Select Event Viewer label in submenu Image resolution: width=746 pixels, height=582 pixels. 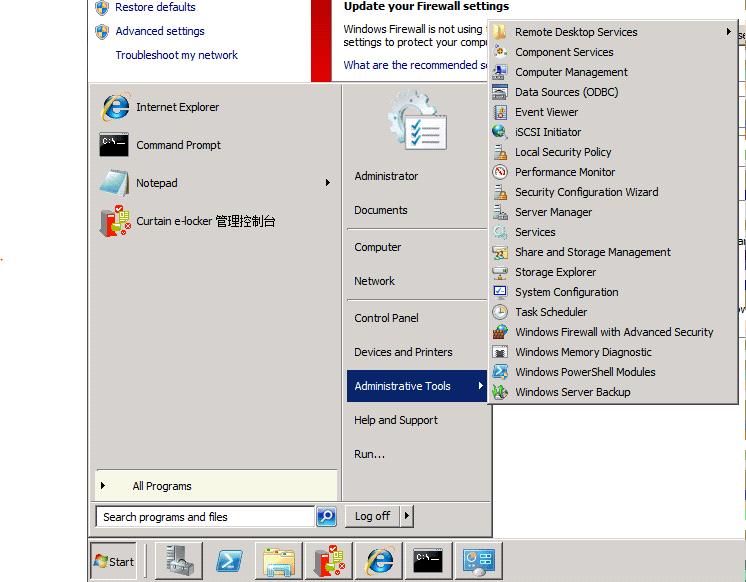546,112
